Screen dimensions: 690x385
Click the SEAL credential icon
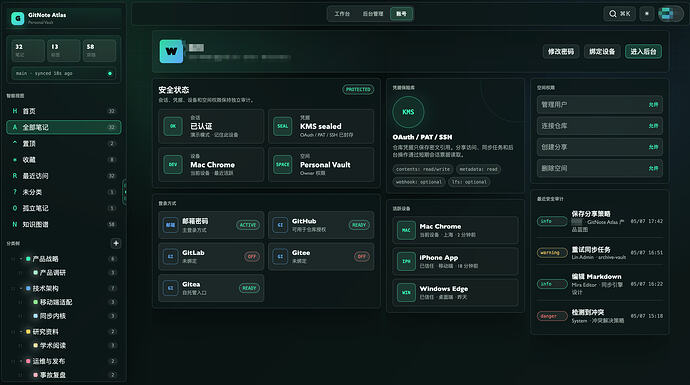pyautogui.click(x=283, y=126)
